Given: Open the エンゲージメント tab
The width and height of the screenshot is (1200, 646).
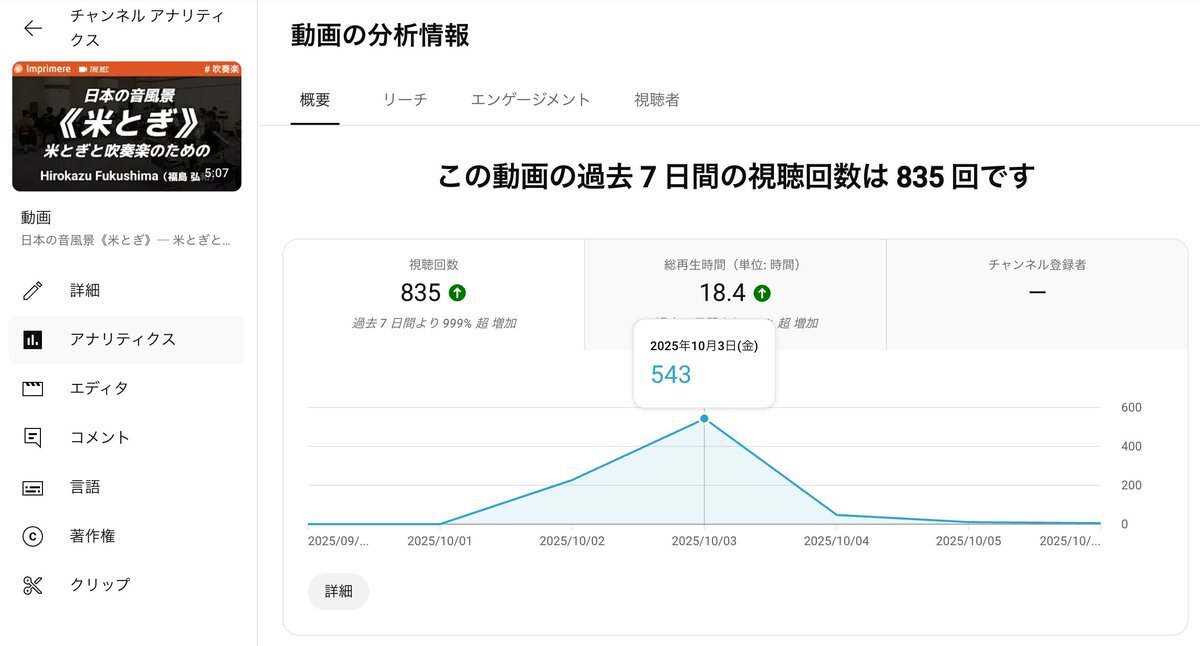Looking at the screenshot, I should [x=531, y=100].
